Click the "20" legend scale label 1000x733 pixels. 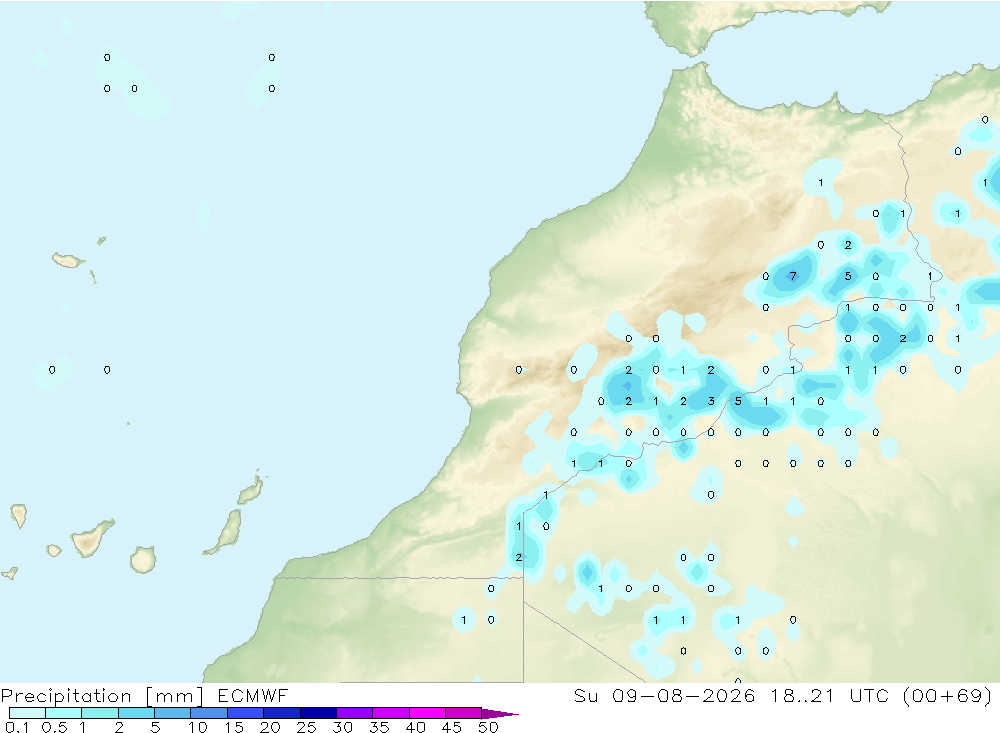point(270,727)
